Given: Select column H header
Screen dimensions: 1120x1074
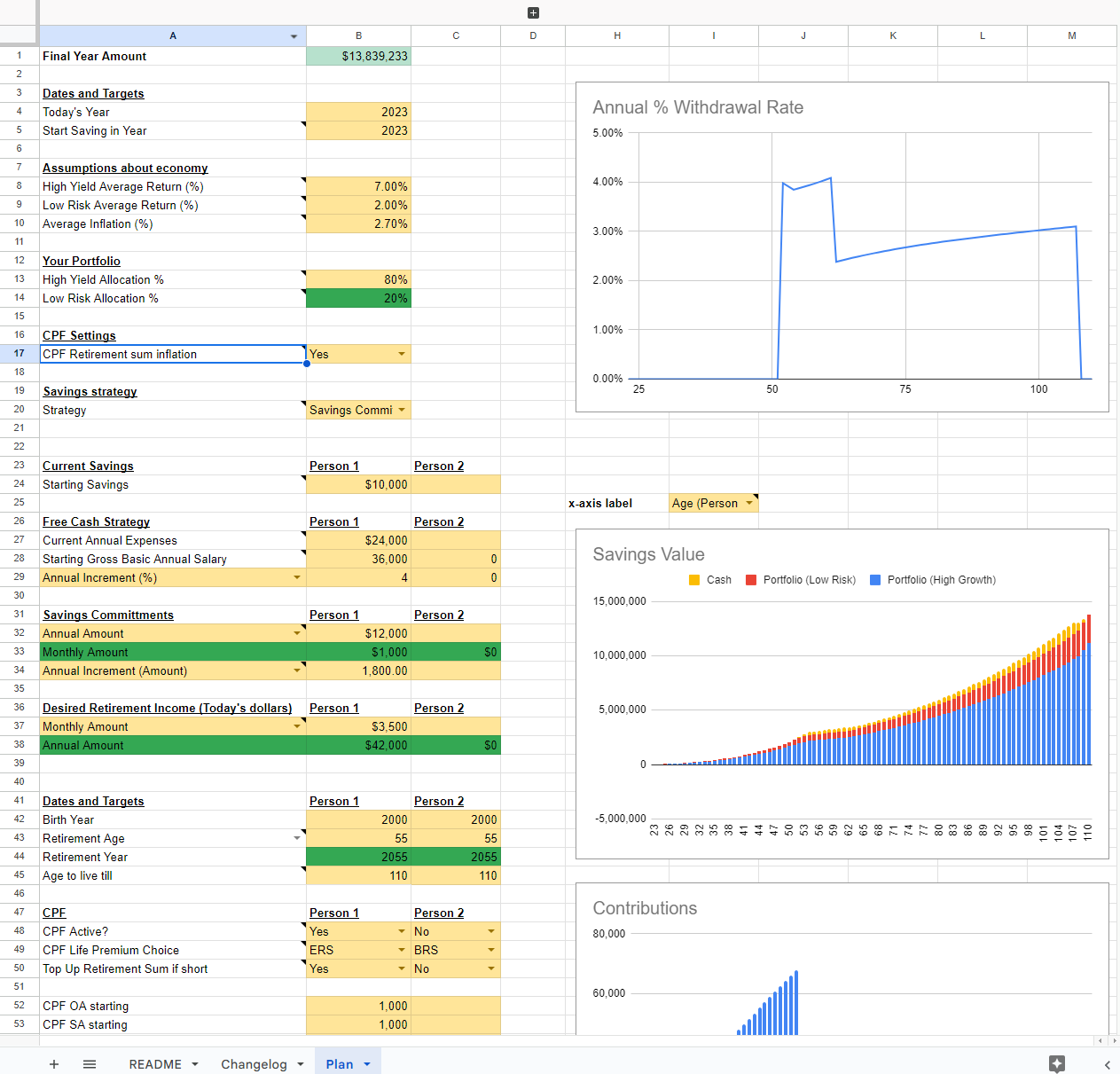Looking at the screenshot, I should pyautogui.click(x=617, y=36).
